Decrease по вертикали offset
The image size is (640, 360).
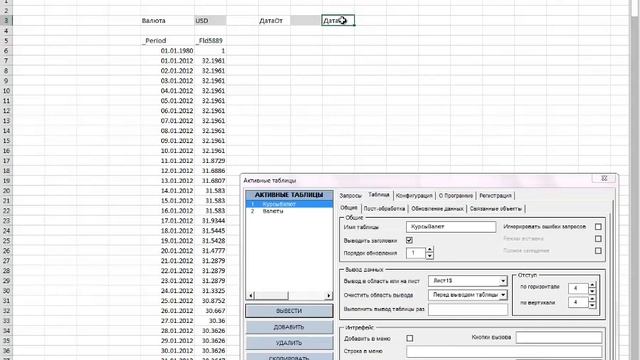click(592, 305)
